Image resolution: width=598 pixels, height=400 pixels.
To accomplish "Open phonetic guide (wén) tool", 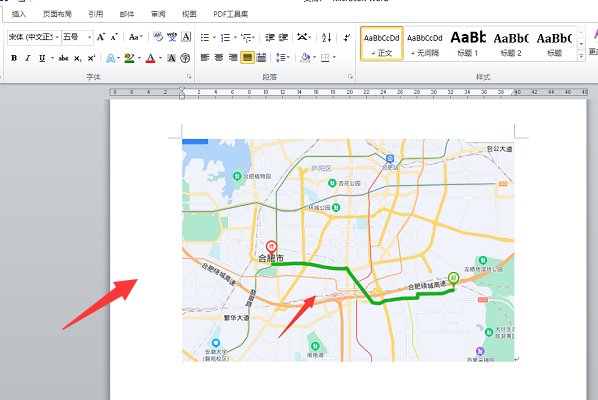I will tap(172, 37).
